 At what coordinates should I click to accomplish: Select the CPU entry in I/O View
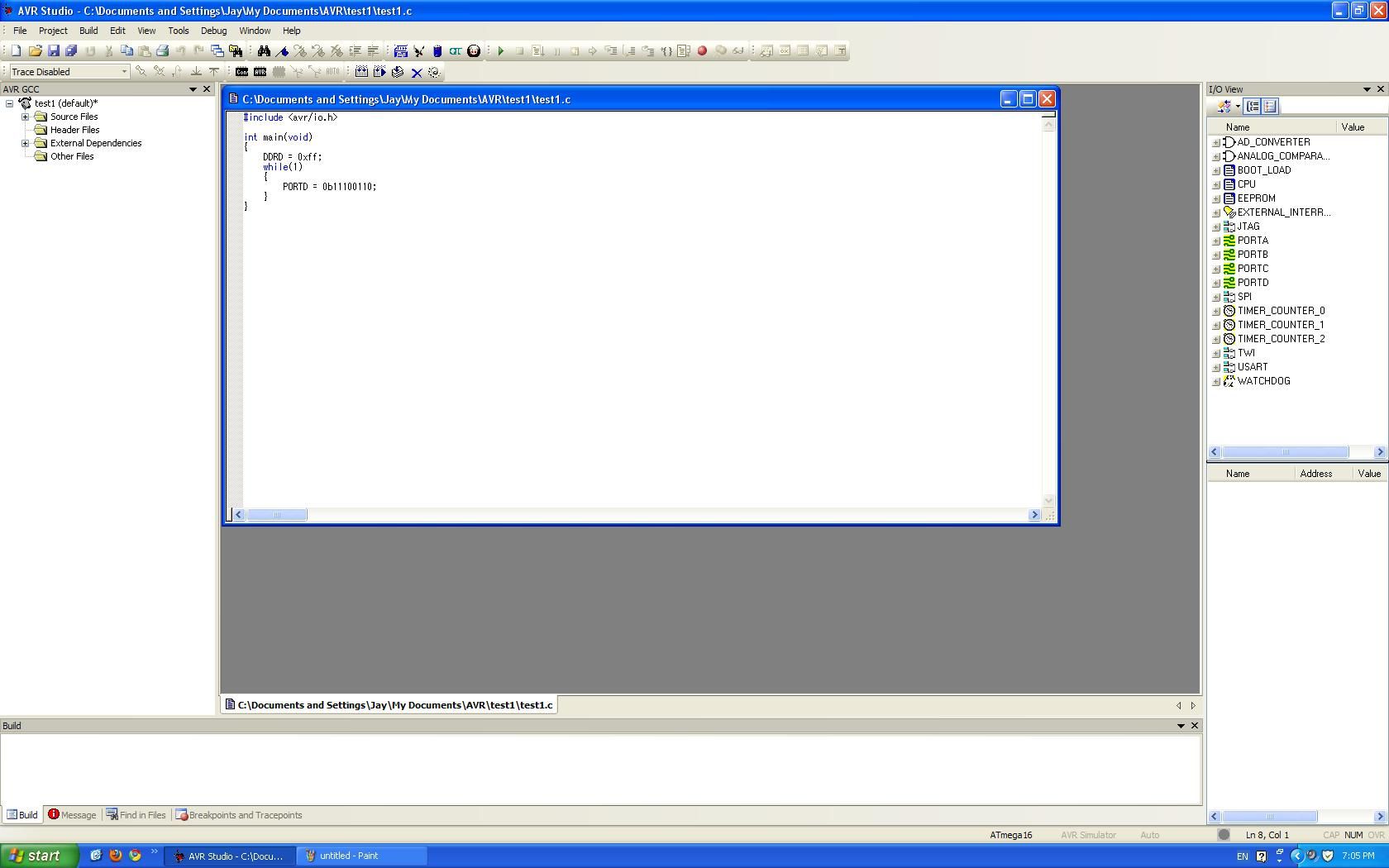(x=1245, y=184)
